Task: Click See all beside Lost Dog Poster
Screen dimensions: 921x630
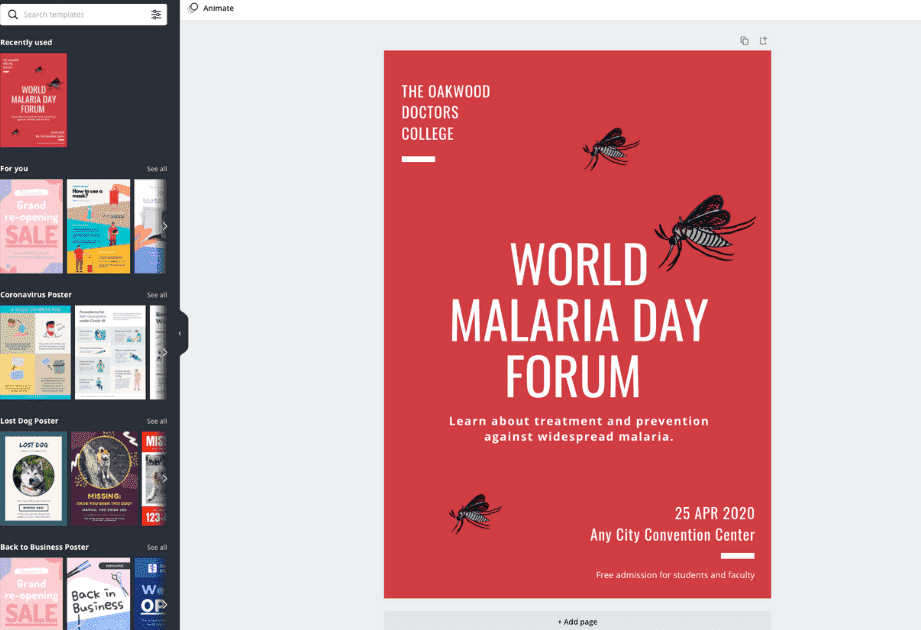Action: [x=157, y=421]
